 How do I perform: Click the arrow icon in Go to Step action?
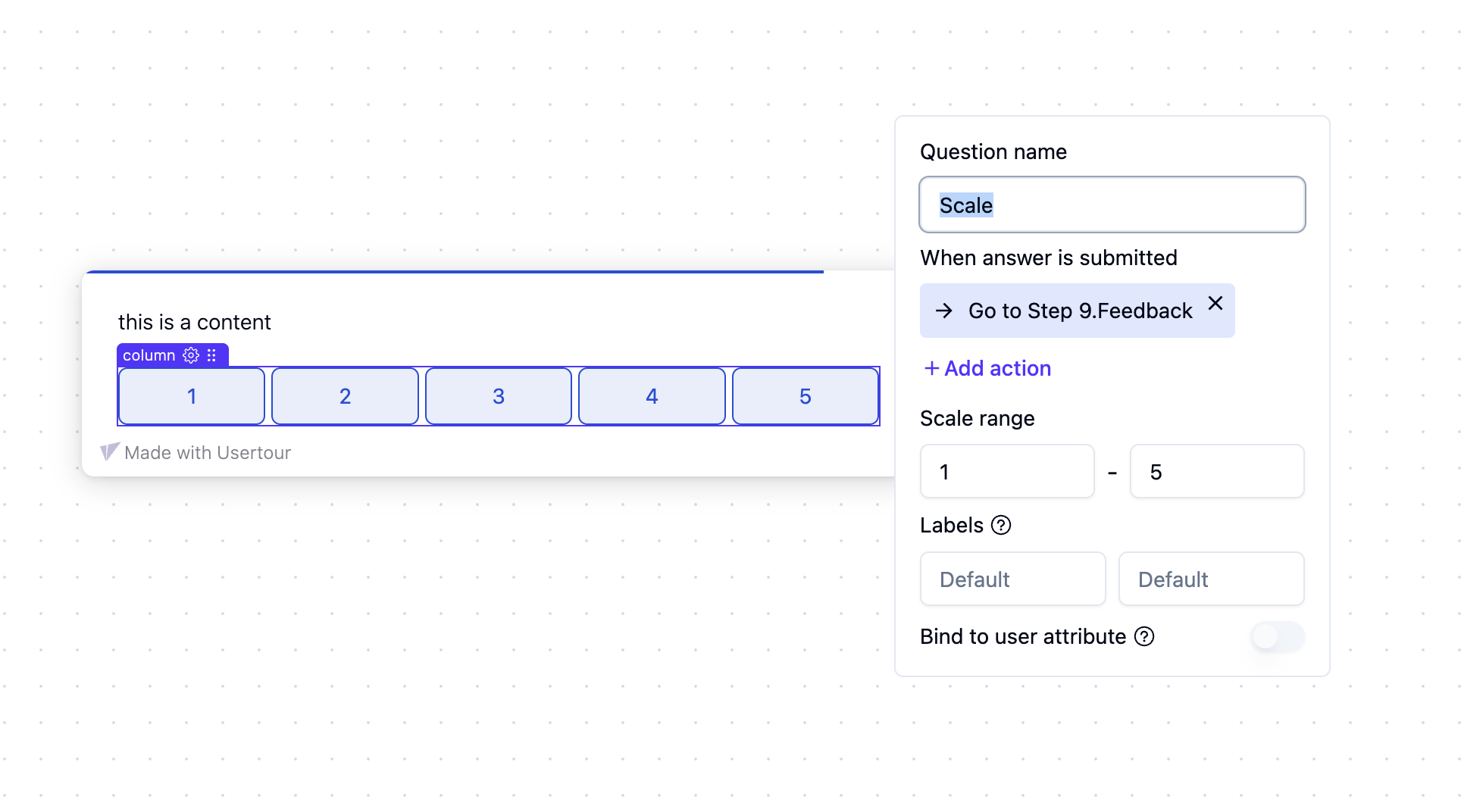pyautogui.click(x=943, y=311)
